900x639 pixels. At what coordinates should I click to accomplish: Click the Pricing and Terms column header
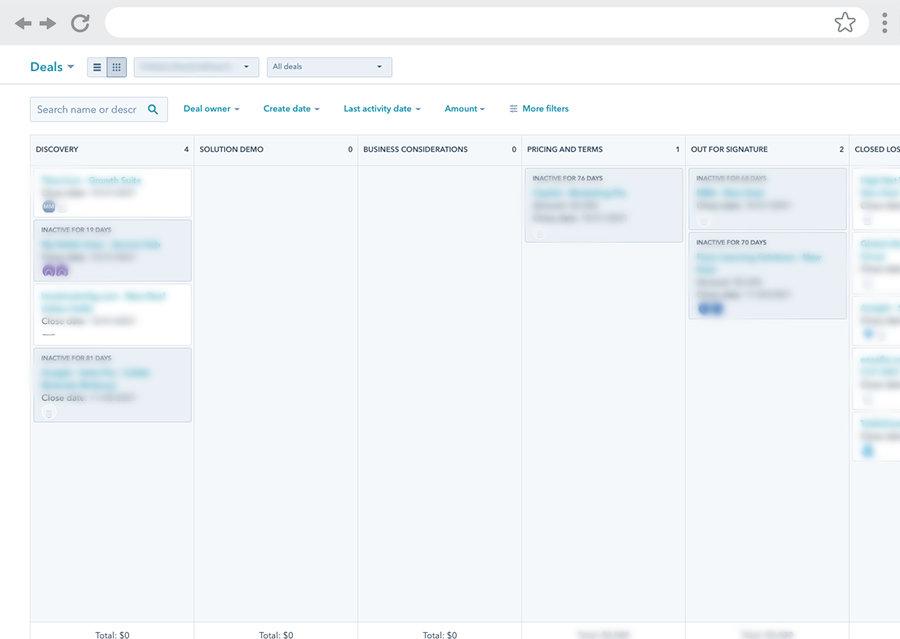(x=603, y=149)
